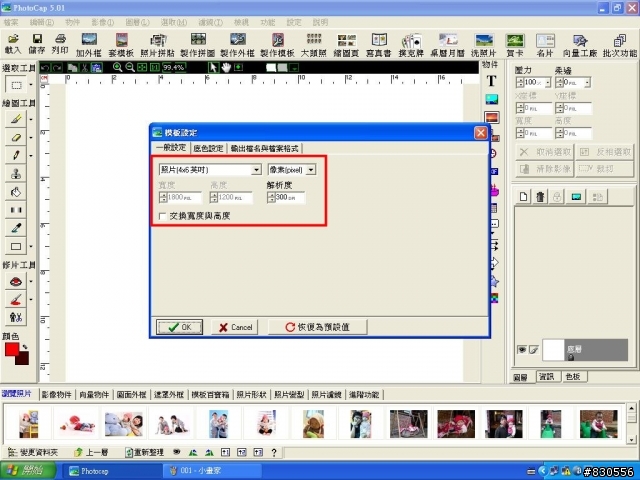Open the 製作拼圖 puzzle maker
640x480 pixels.
pos(198,45)
